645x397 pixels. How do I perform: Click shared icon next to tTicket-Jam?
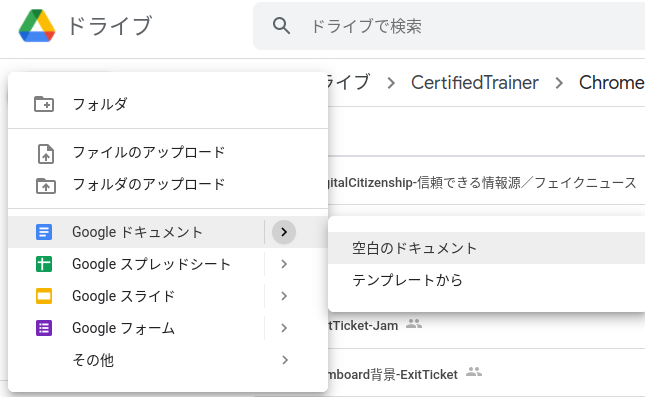pos(414,324)
